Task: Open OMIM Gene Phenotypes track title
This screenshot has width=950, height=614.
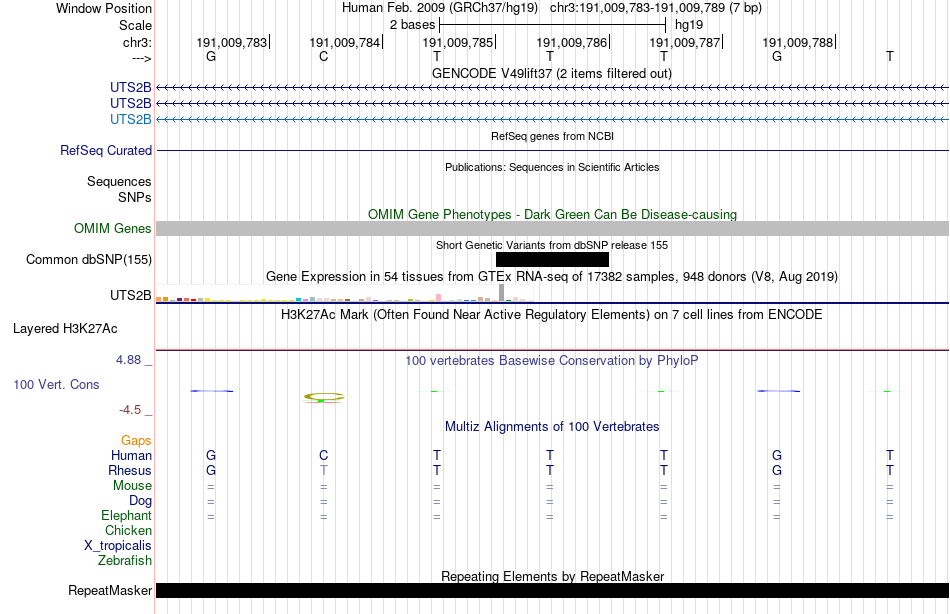Action: coord(552,215)
